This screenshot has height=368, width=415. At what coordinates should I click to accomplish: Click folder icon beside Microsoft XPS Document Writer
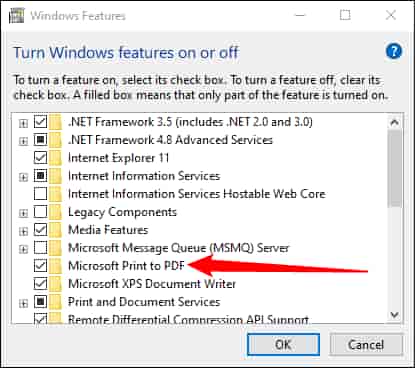click(55, 283)
